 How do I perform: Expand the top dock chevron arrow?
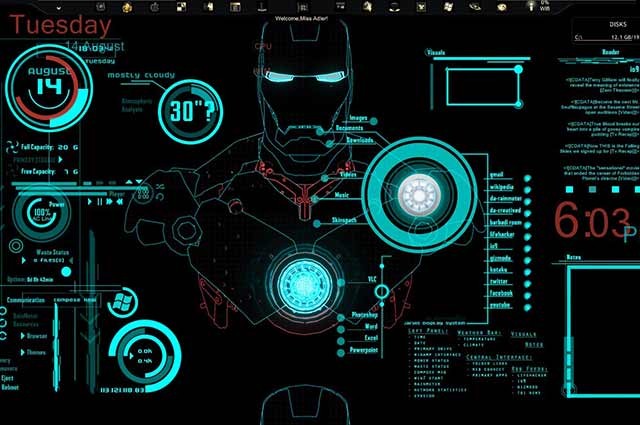[59, 8]
